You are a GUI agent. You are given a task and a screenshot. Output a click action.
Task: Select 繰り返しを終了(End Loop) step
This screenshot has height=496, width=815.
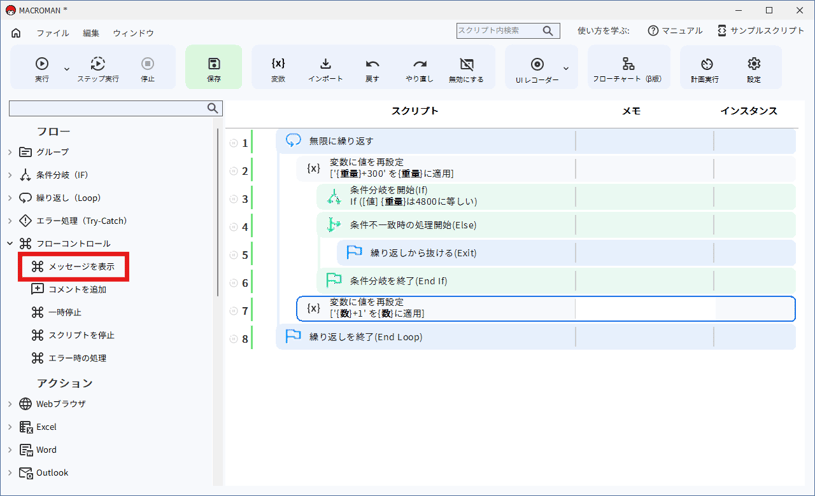(535, 337)
